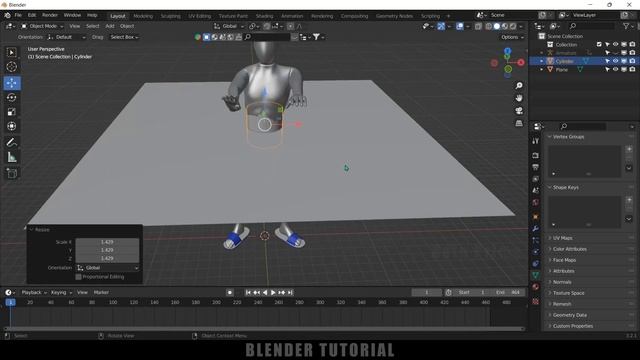The height and width of the screenshot is (360, 640).
Task: Click the Blender logo menu icon
Action: click(7, 15)
